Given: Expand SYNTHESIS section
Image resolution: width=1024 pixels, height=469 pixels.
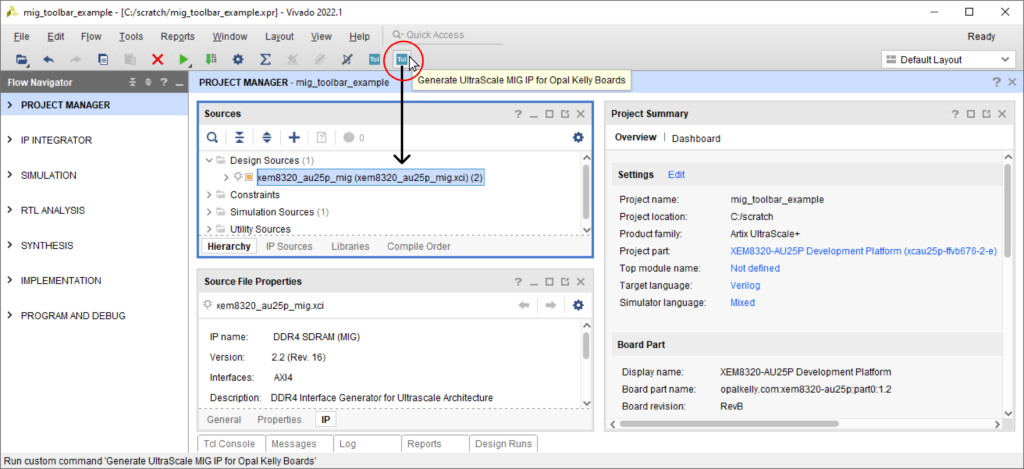Looking at the screenshot, I should tap(10, 246).
